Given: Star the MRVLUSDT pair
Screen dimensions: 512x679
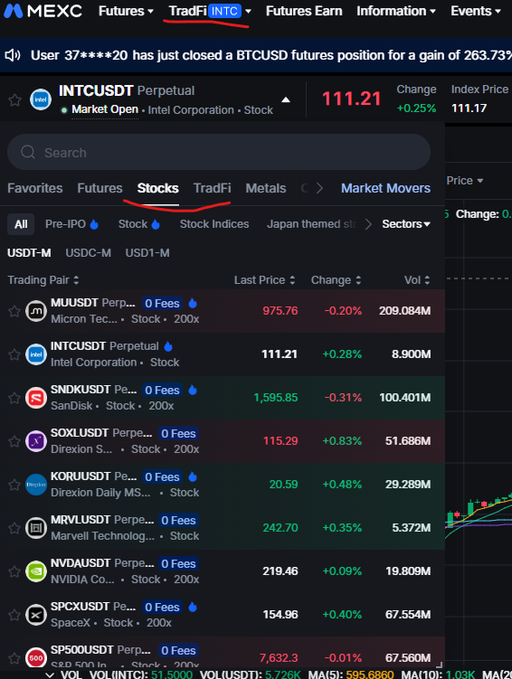Looking at the screenshot, I should pos(14,528).
